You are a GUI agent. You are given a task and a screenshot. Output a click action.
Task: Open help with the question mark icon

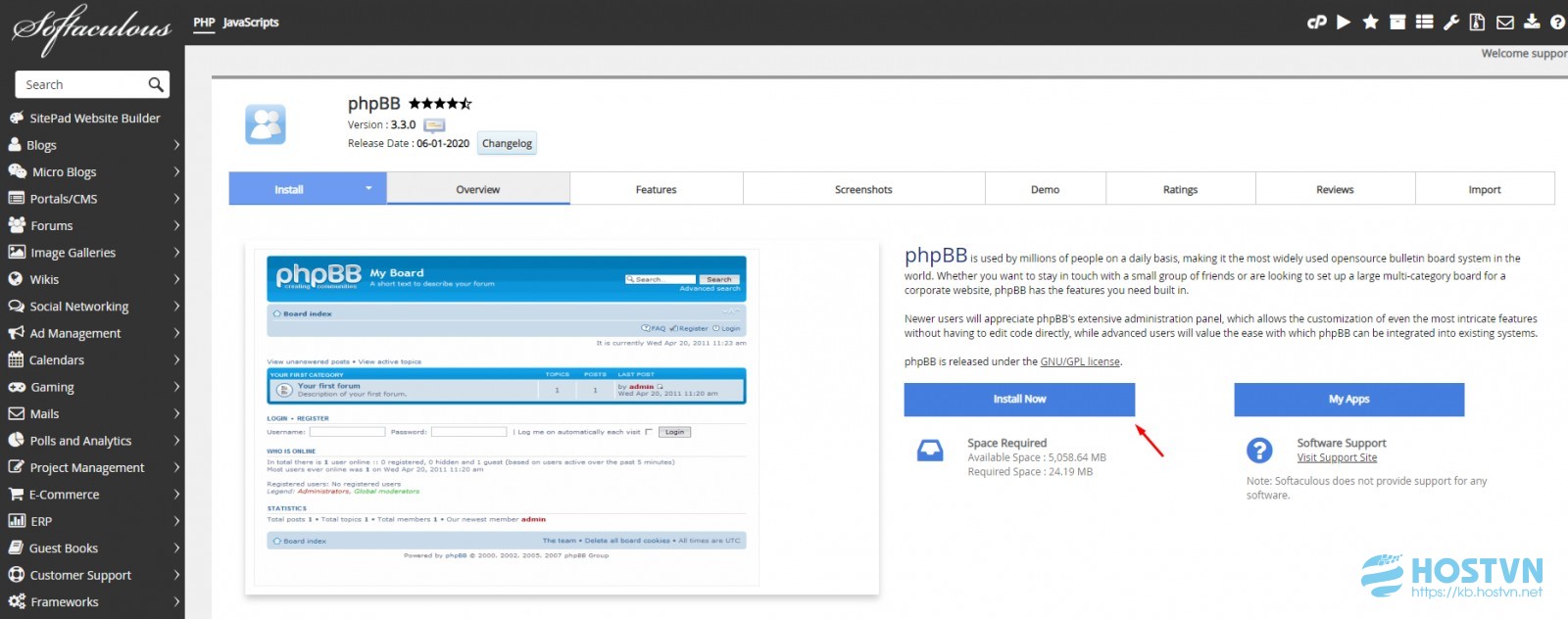coord(1557,22)
